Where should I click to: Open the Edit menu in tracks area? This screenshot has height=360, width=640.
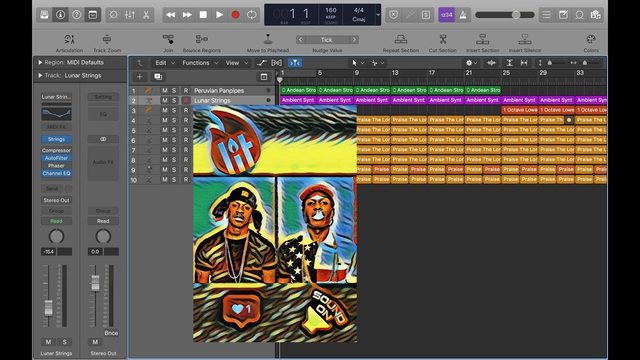164,63
